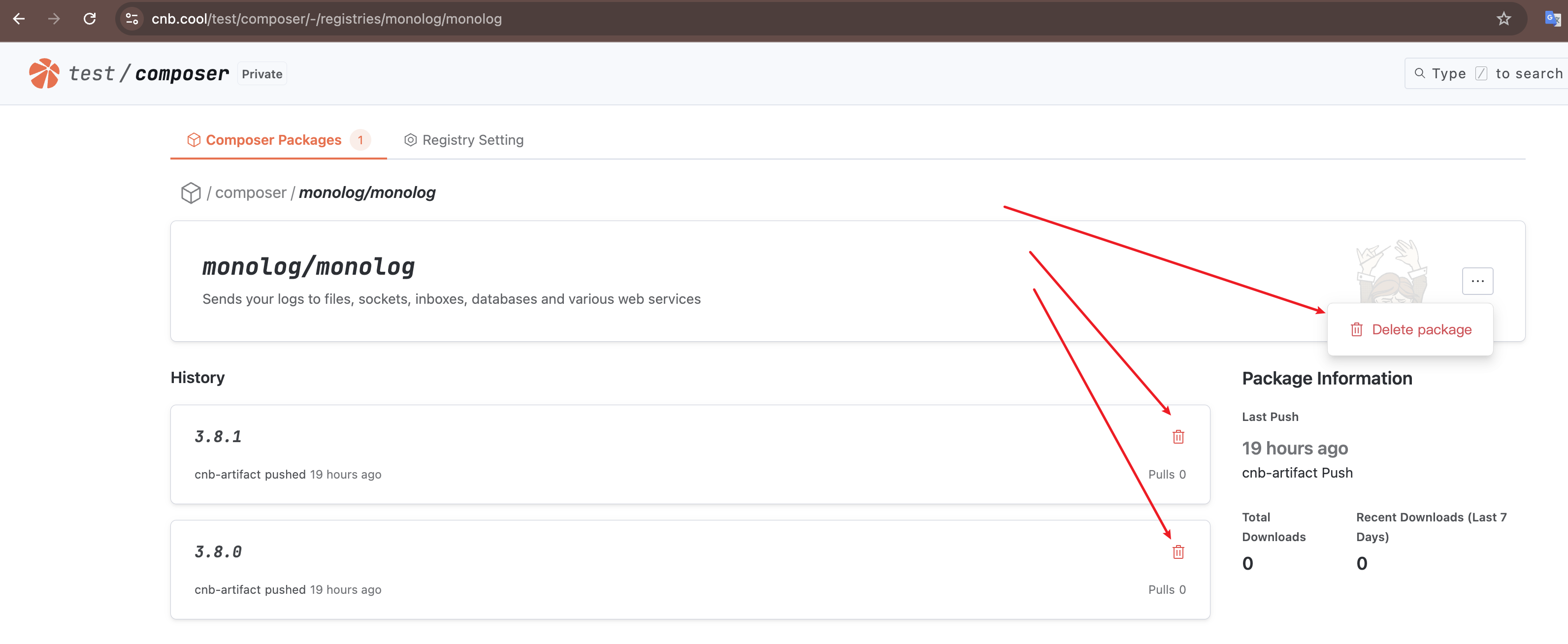The image size is (1568, 644).
Task: Toggle the three-dots package options menu
Action: click(x=1477, y=281)
